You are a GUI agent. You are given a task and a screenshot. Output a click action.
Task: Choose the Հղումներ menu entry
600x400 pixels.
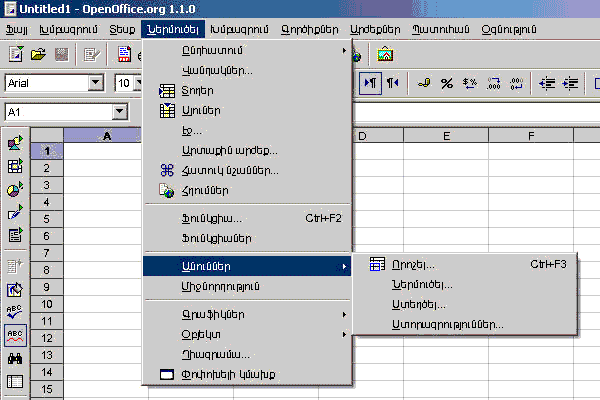pos(247,190)
